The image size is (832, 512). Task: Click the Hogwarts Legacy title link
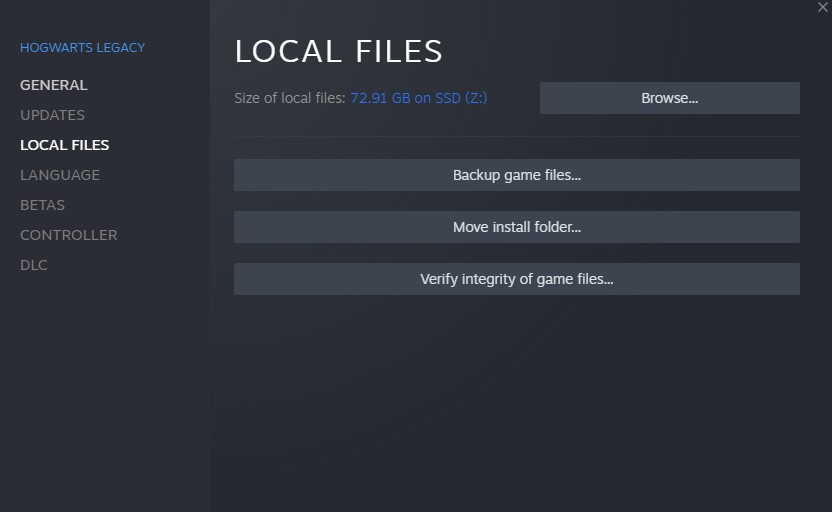82,48
